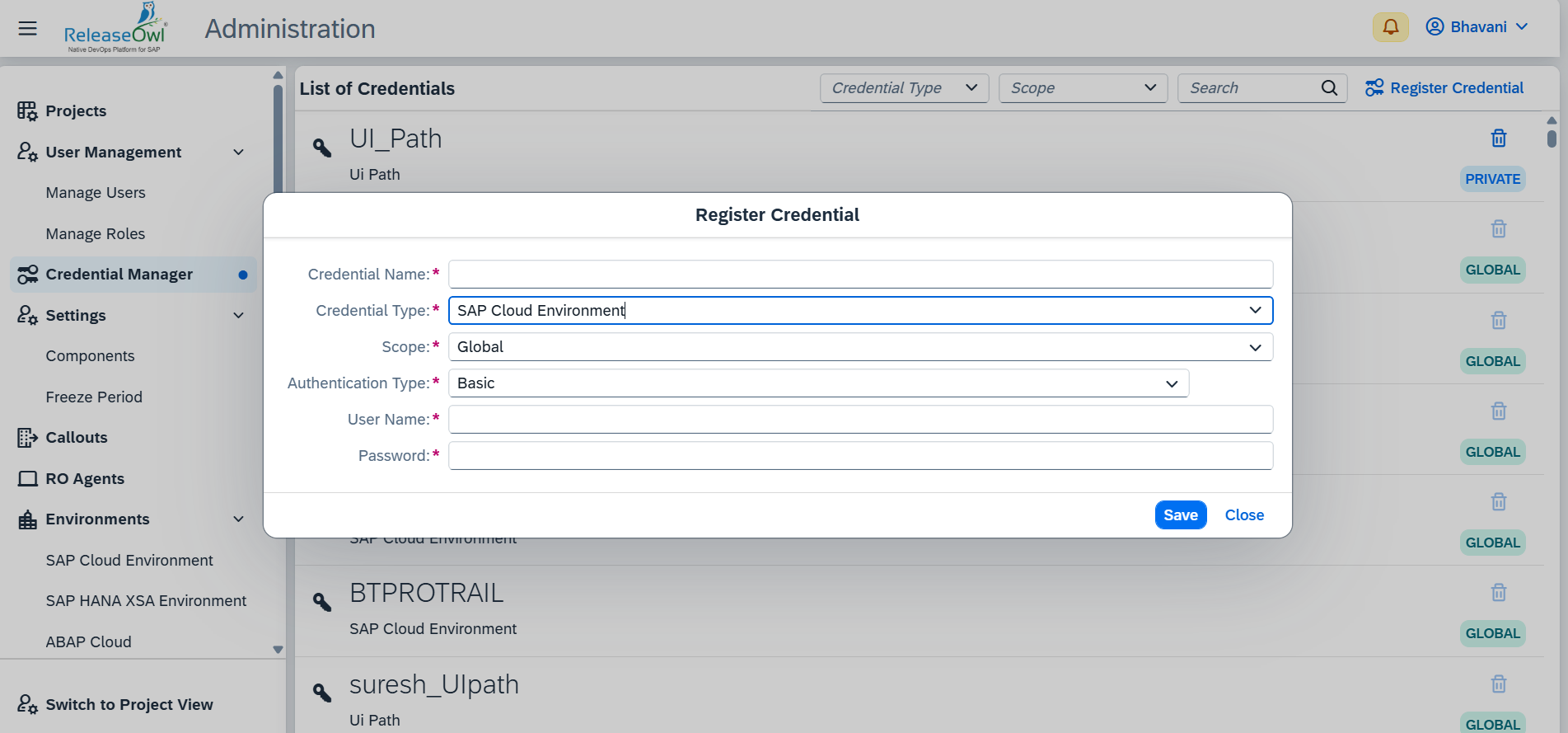Click the GLOBAL badge on the BTPROTRAIL row

click(1492, 633)
